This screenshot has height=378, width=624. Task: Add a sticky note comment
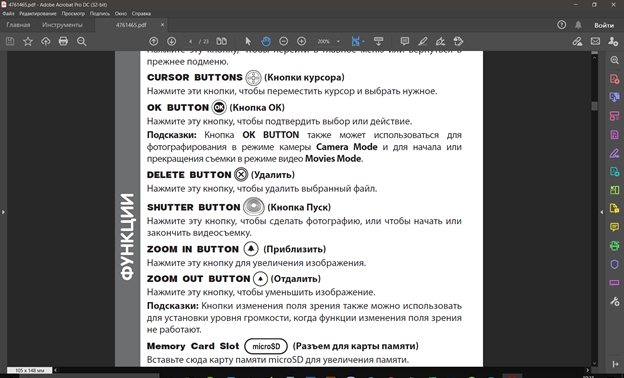[x=405, y=41]
